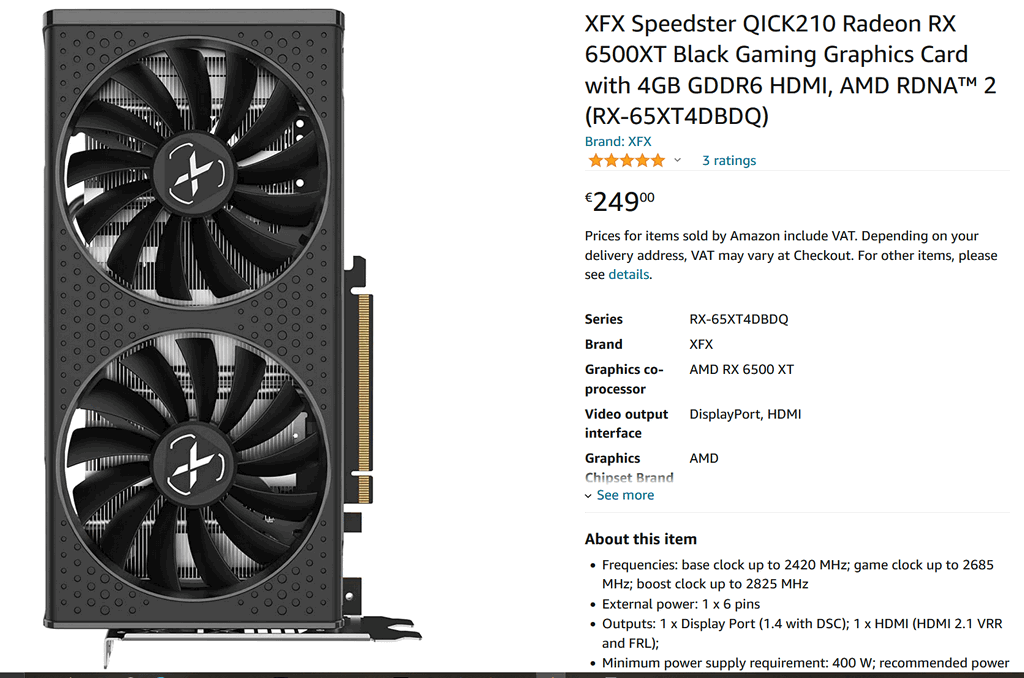Select the Series value RX-65XT4DBDQ
Viewport: 1024px width, 678px height.
pyautogui.click(x=739, y=319)
